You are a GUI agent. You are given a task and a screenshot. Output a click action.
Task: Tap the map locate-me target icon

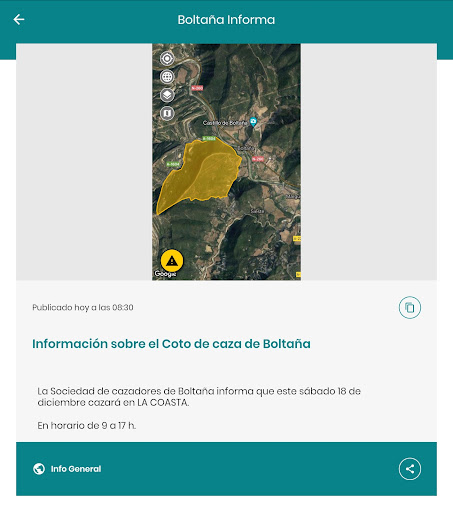click(167, 58)
